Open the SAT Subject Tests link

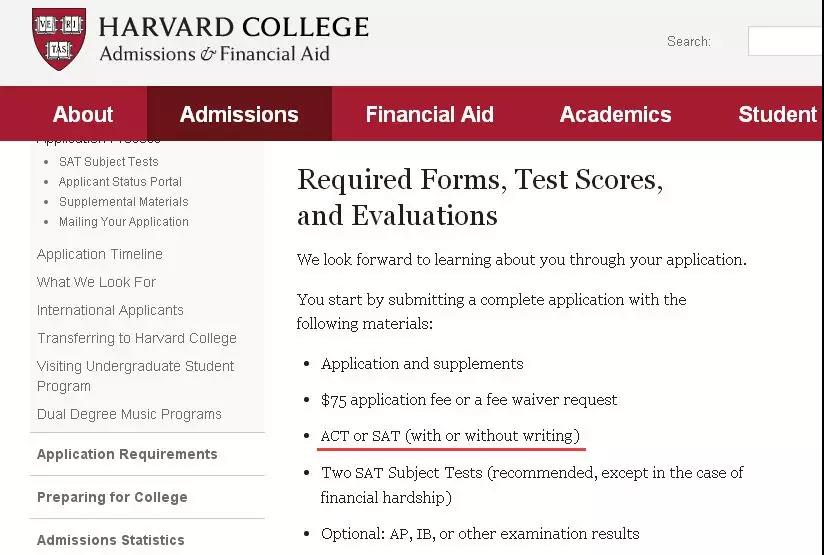[108, 162]
